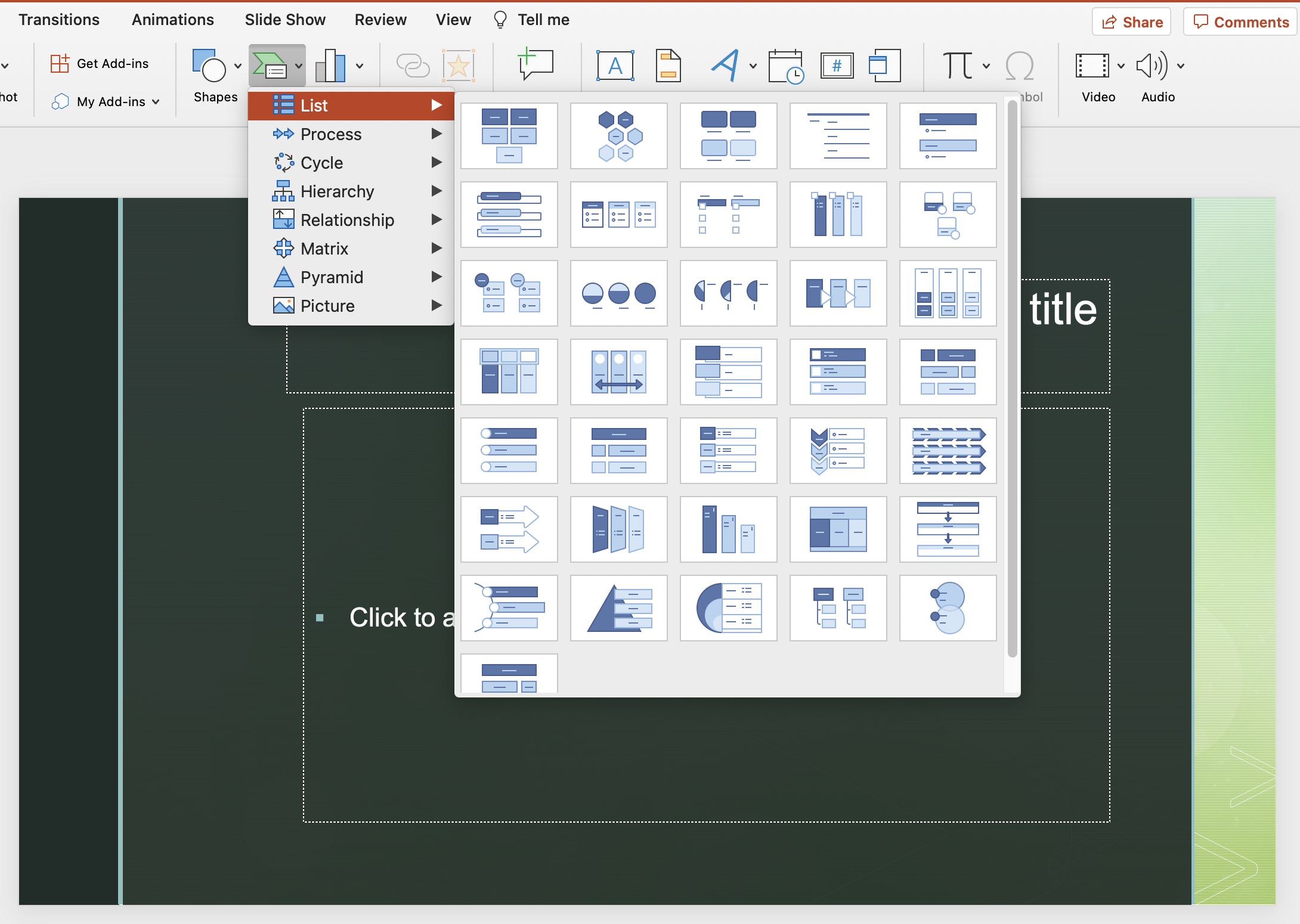
Task: Click the Share button
Action: [1132, 22]
